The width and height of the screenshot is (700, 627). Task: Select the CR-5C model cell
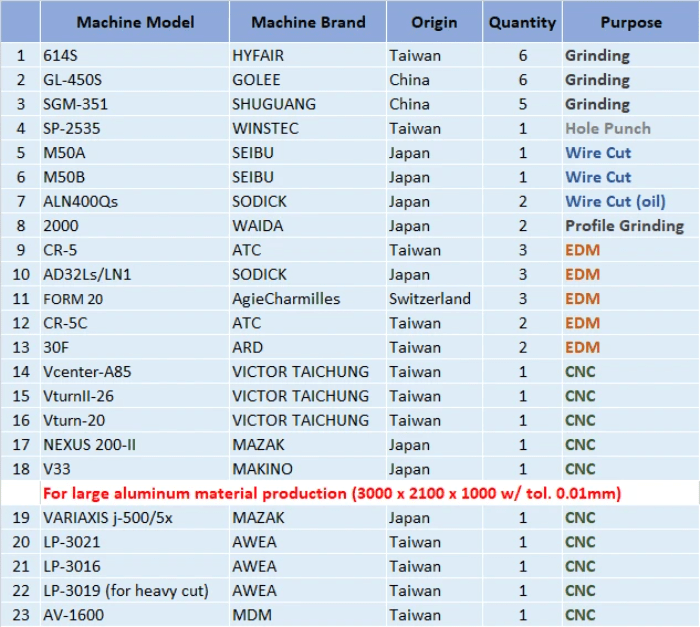[135, 323]
